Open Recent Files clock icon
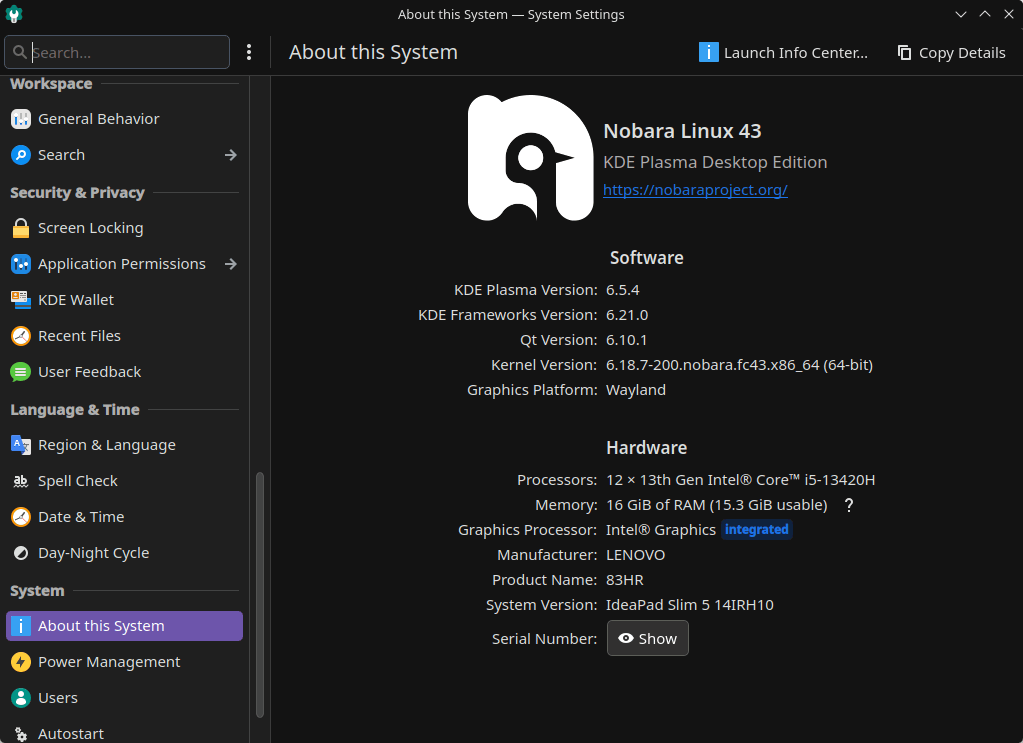Viewport: 1023px width, 743px height. pos(21,336)
